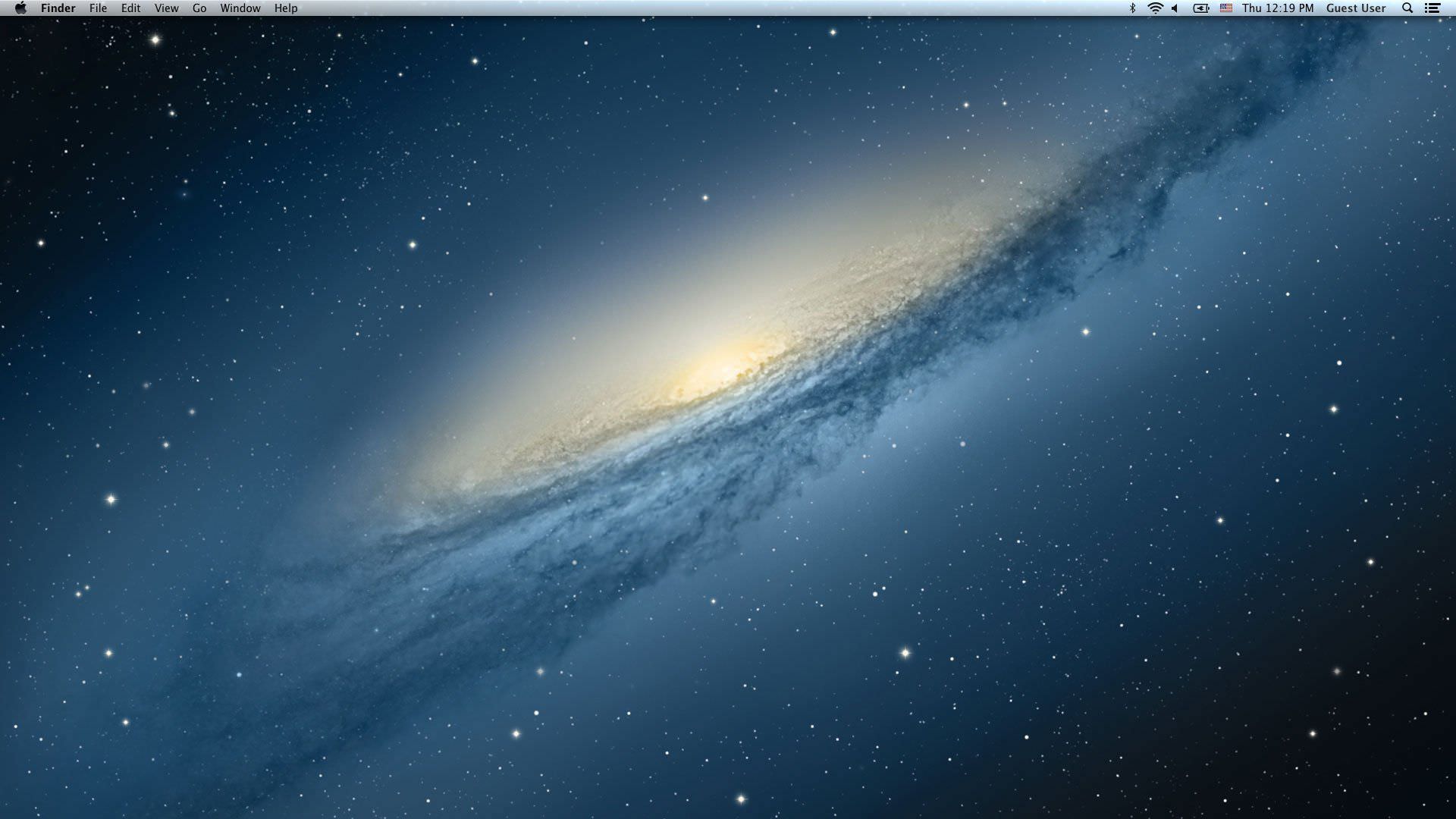Open the Finder application menu
This screenshot has height=819, width=1456.
click(58, 8)
